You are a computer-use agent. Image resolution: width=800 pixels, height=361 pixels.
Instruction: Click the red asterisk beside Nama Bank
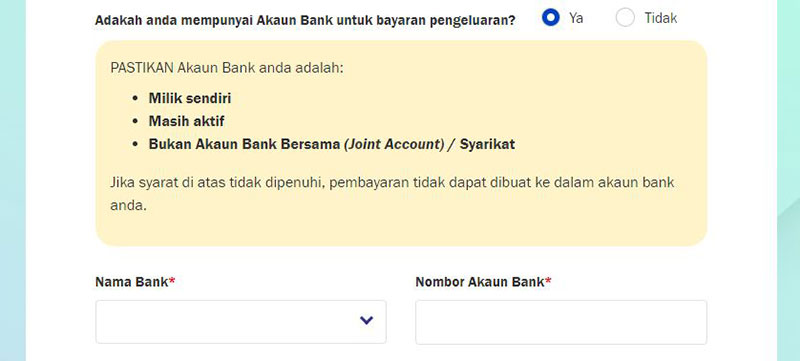[172, 280]
